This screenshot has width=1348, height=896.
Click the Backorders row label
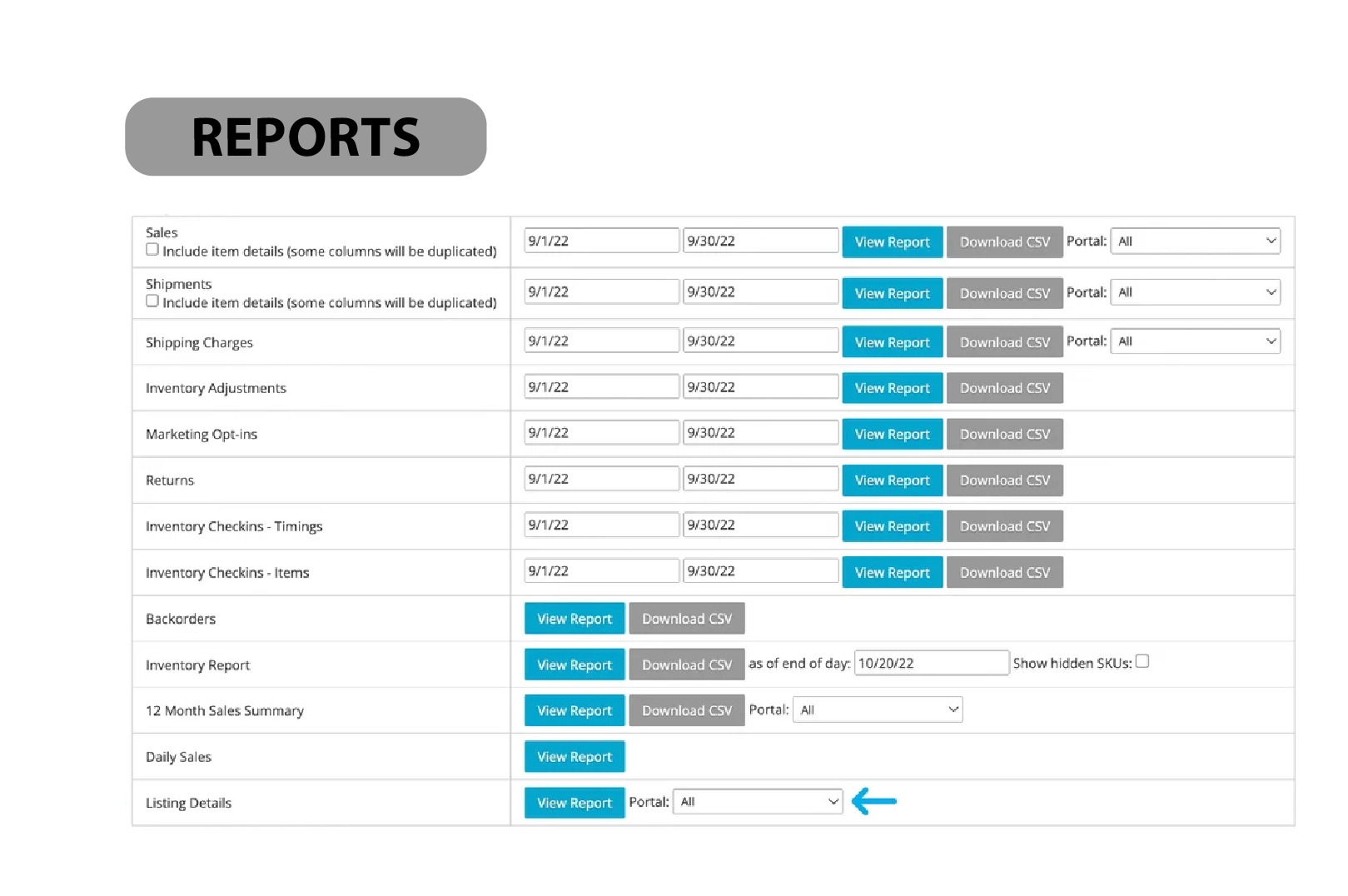click(x=181, y=619)
